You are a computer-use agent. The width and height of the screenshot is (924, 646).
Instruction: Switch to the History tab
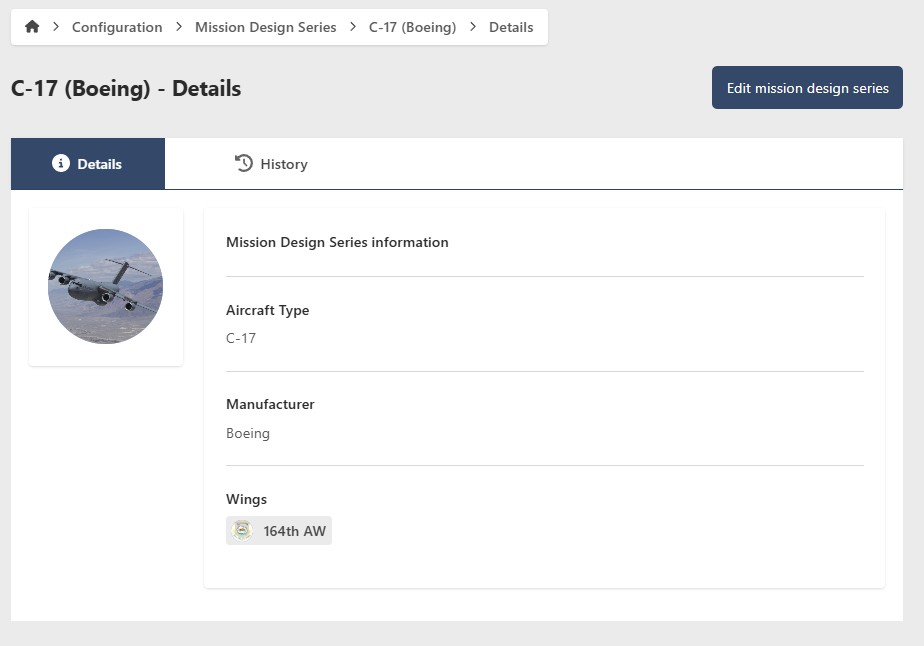tap(271, 163)
